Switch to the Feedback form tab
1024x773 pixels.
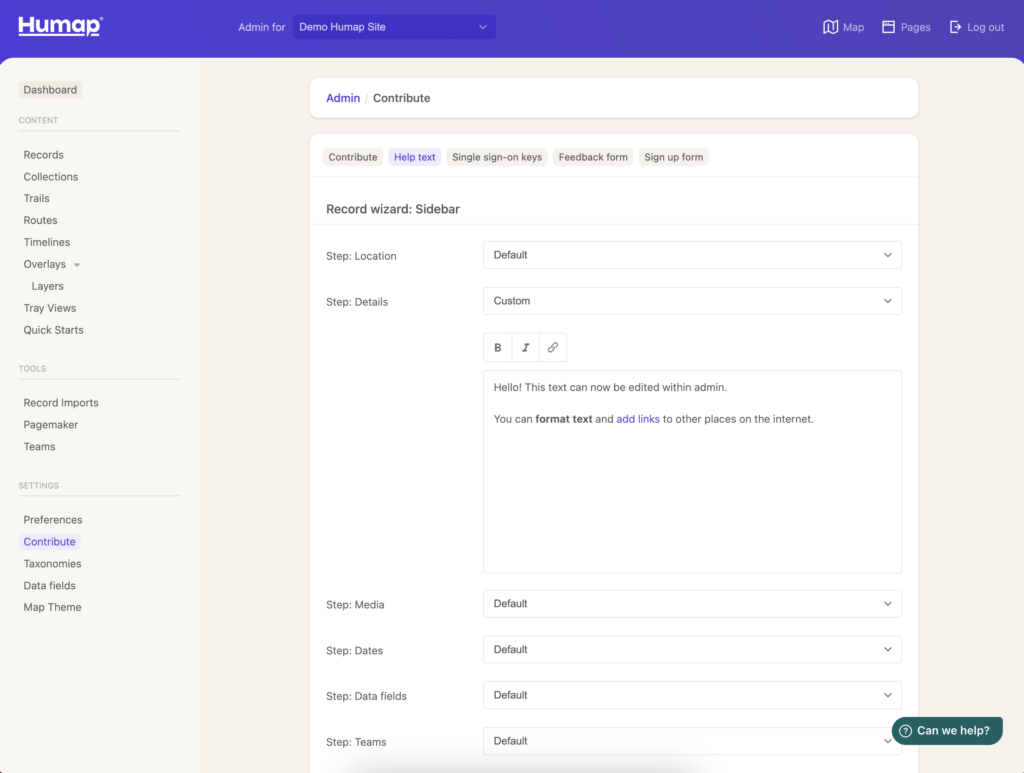click(x=592, y=157)
